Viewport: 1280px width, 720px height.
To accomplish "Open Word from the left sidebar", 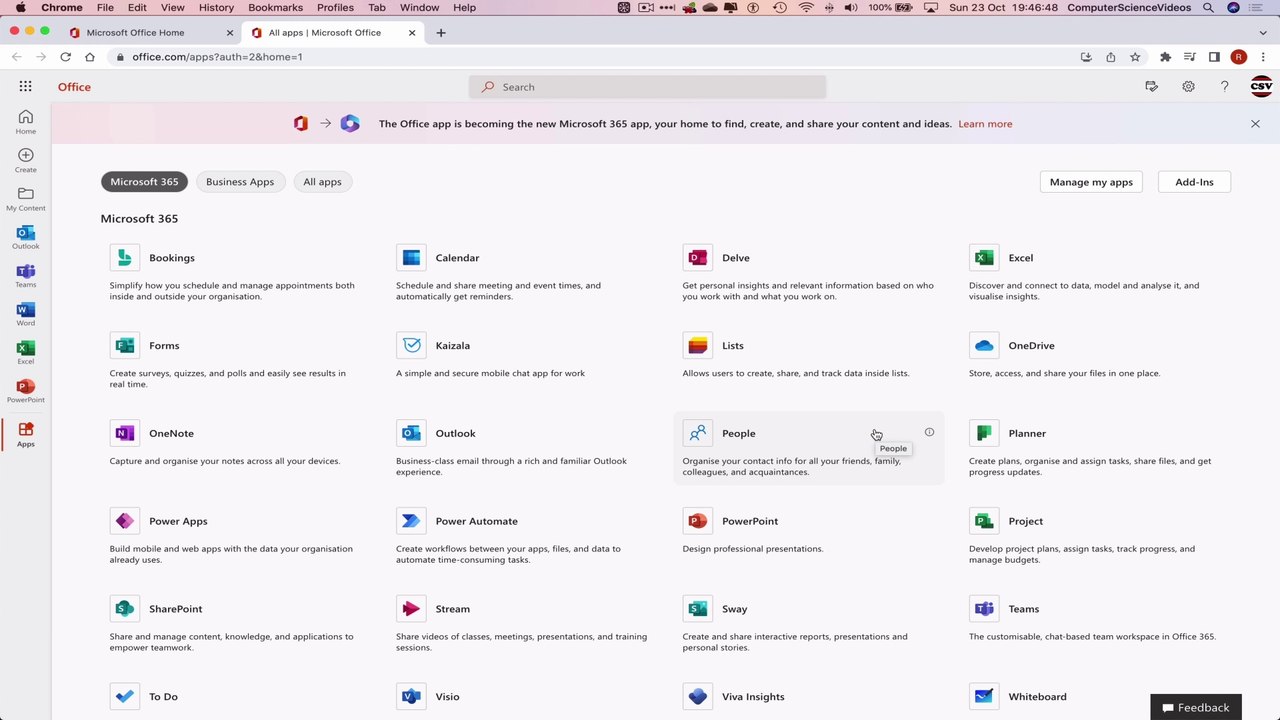I will (26, 314).
